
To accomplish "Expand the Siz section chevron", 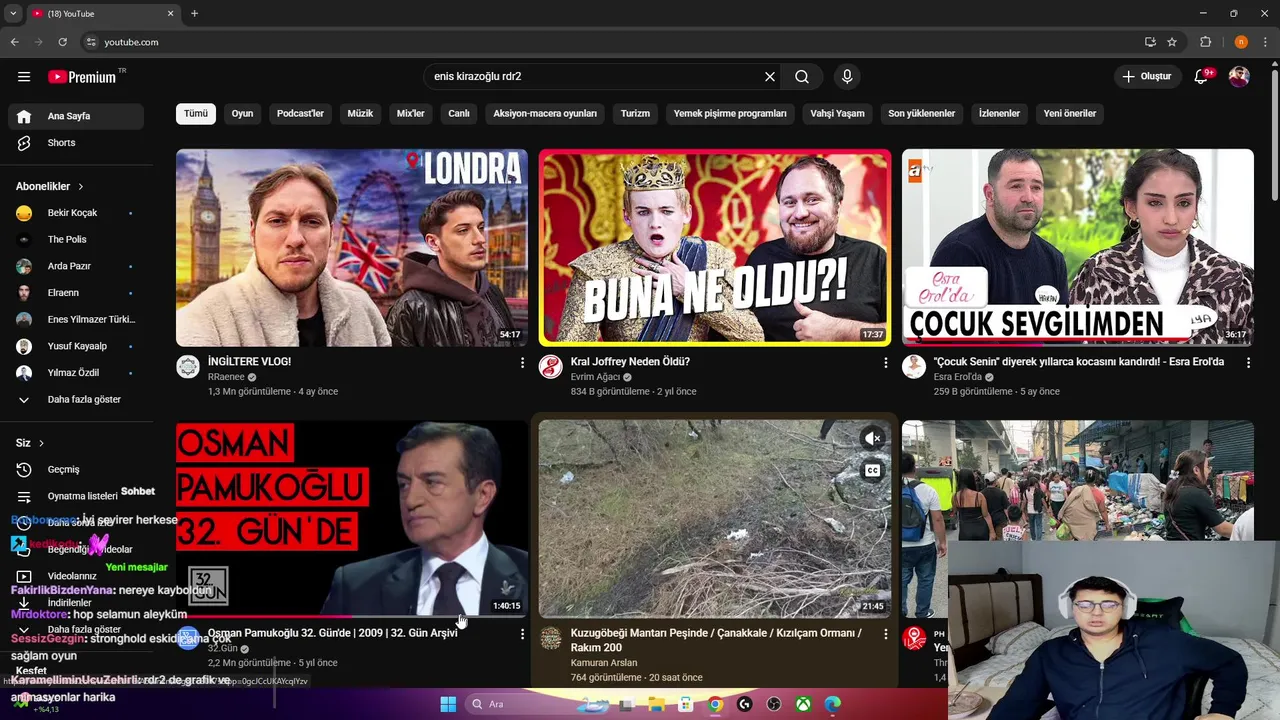I will (41, 443).
